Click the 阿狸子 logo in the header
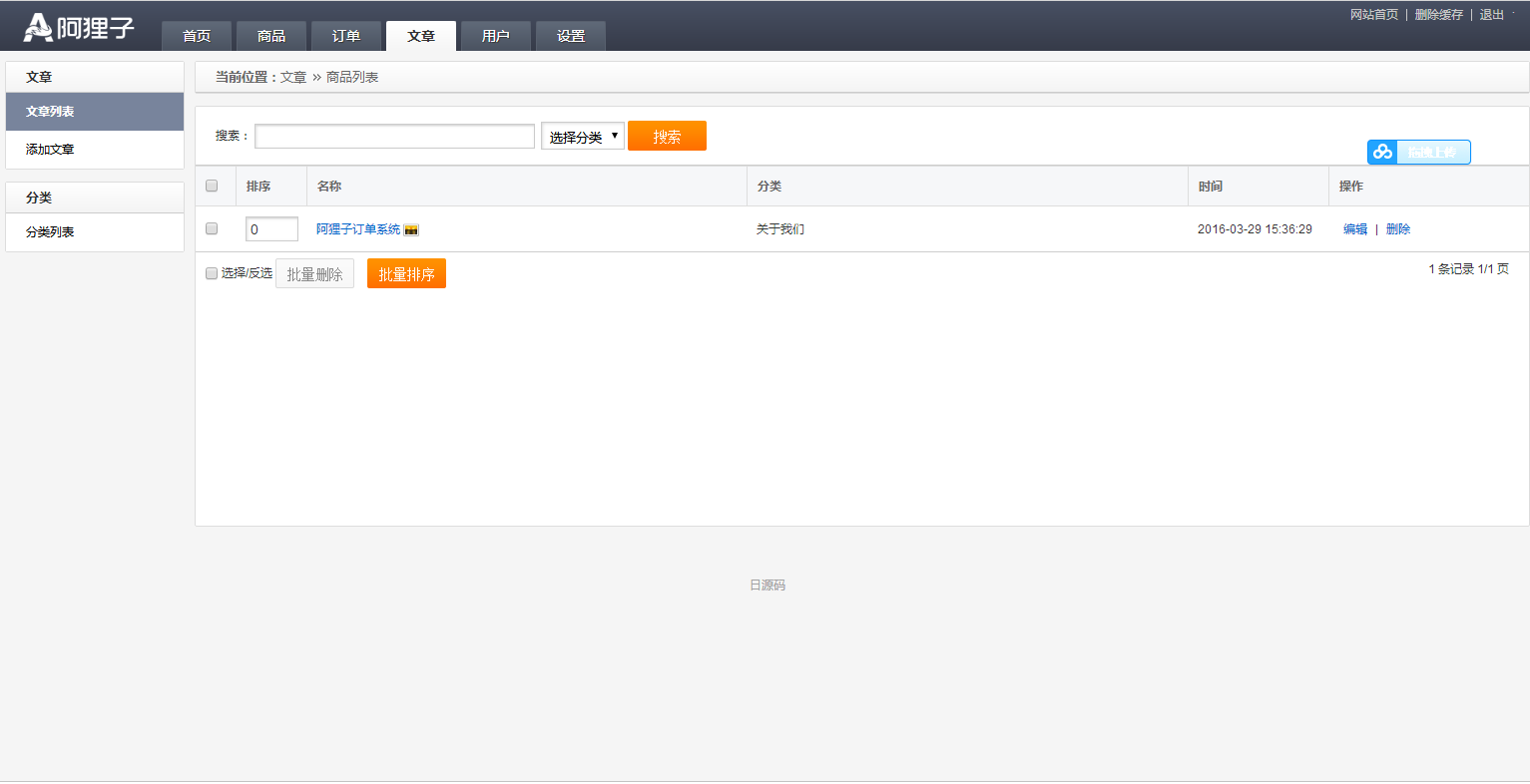Image resolution: width=1530 pixels, height=784 pixels. pos(79,27)
